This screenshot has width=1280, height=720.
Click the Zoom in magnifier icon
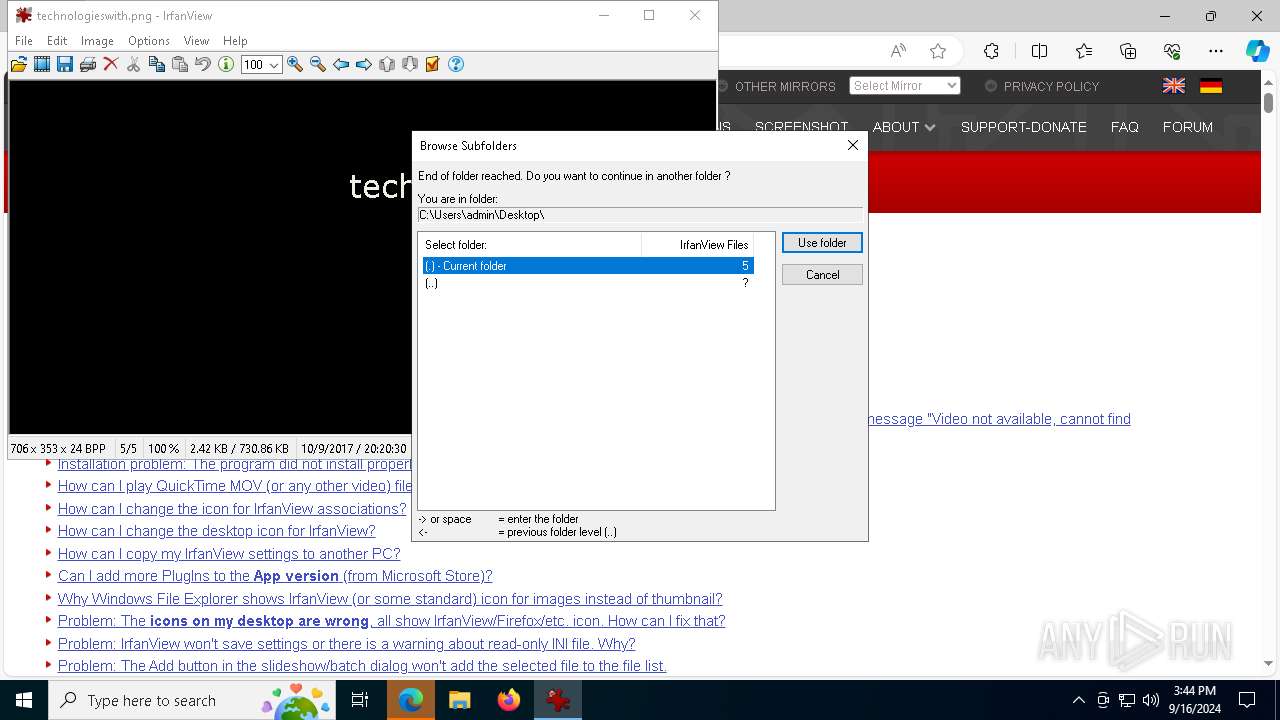click(x=295, y=64)
